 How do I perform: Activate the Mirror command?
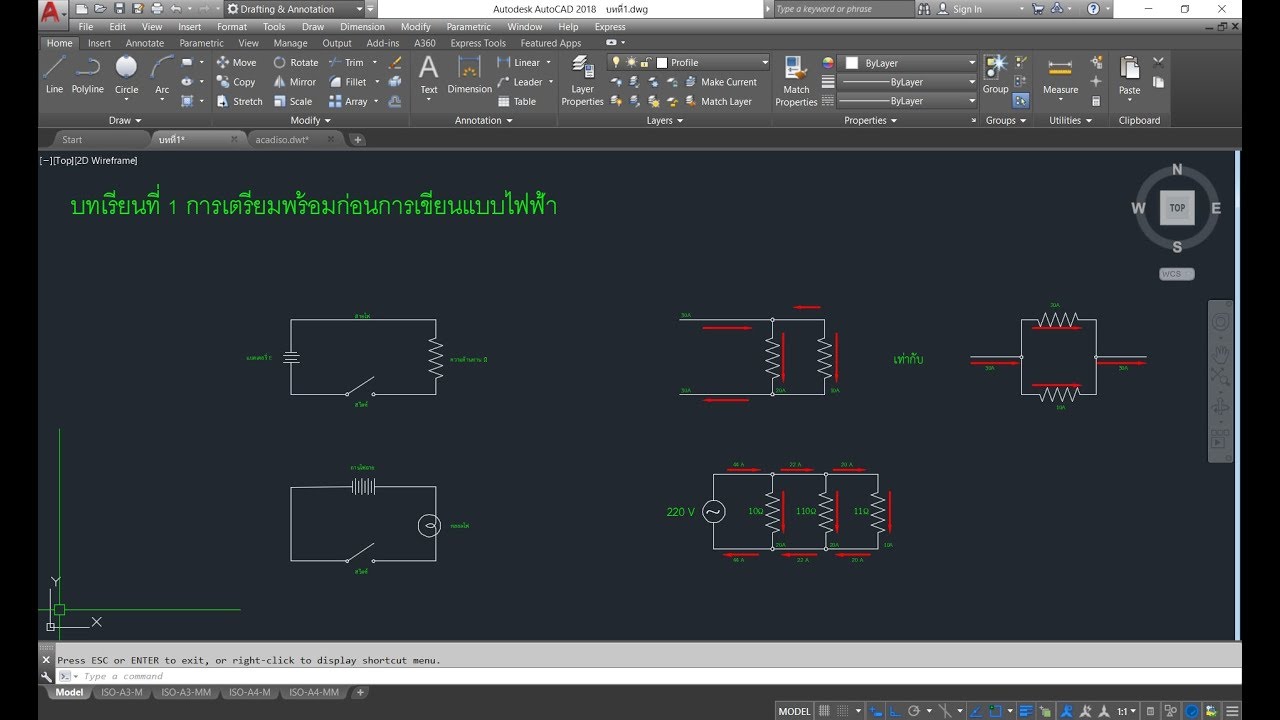pyautogui.click(x=295, y=82)
